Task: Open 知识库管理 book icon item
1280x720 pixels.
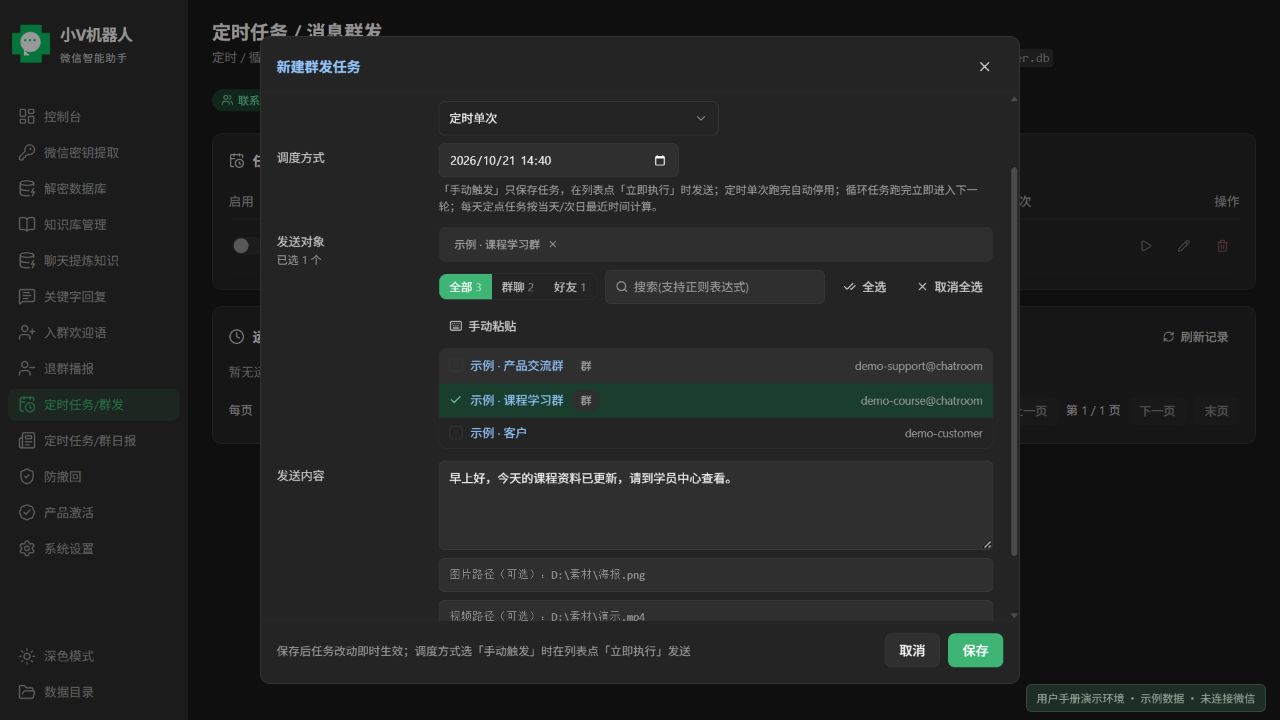Action: (93, 225)
